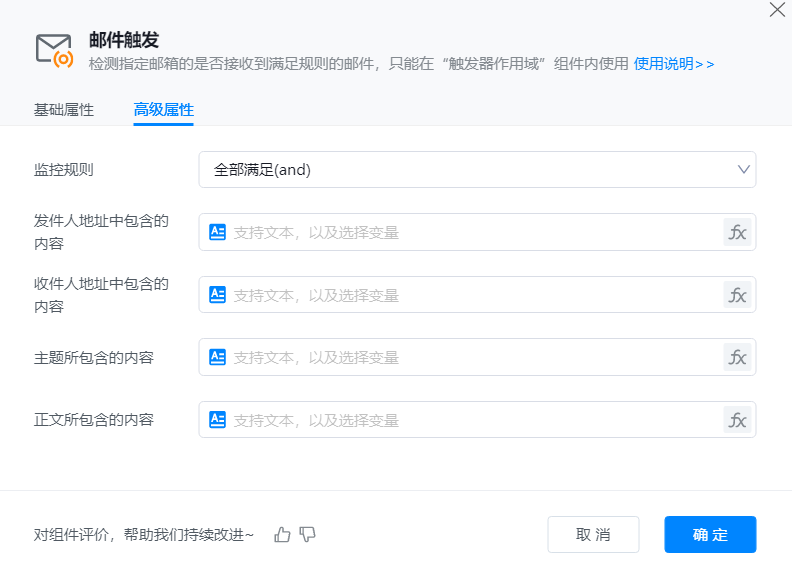This screenshot has height=564, width=792.
Task: Give thumbs down to component rating
Action: coord(308,535)
